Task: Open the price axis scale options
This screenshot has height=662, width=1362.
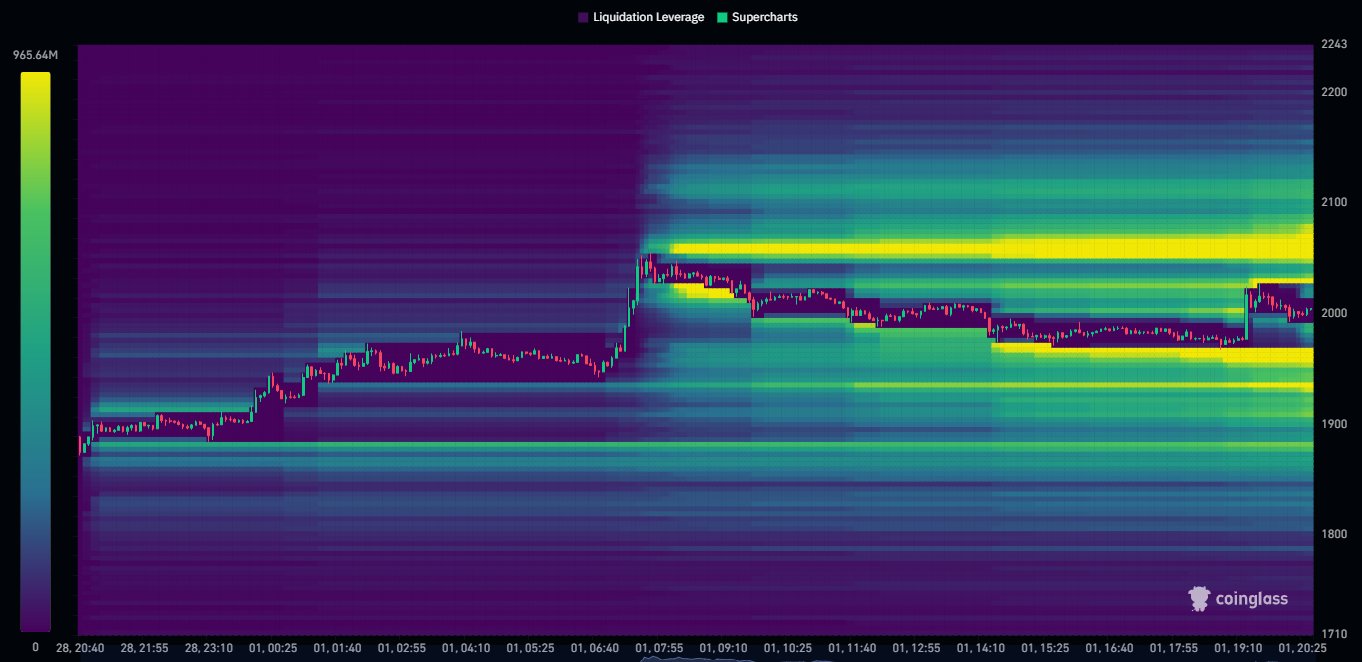Action: pos(1333,350)
